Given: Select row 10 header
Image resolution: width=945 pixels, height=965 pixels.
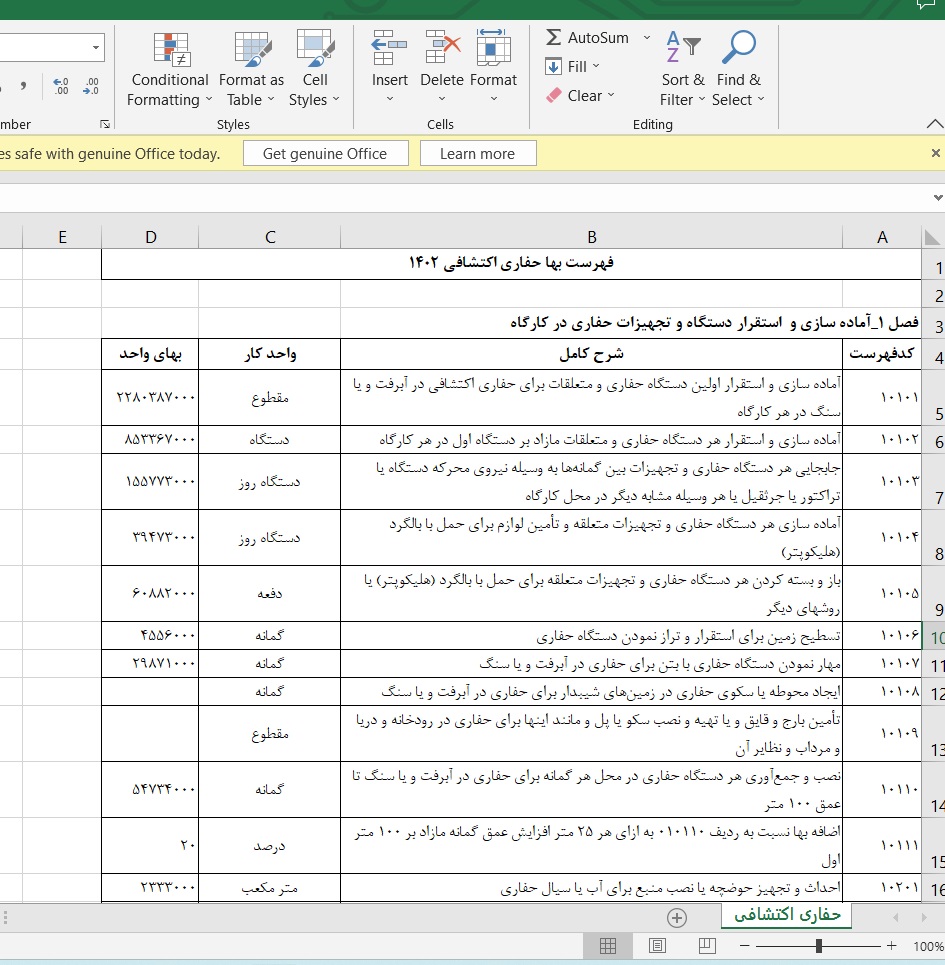Looking at the screenshot, I should tap(934, 636).
